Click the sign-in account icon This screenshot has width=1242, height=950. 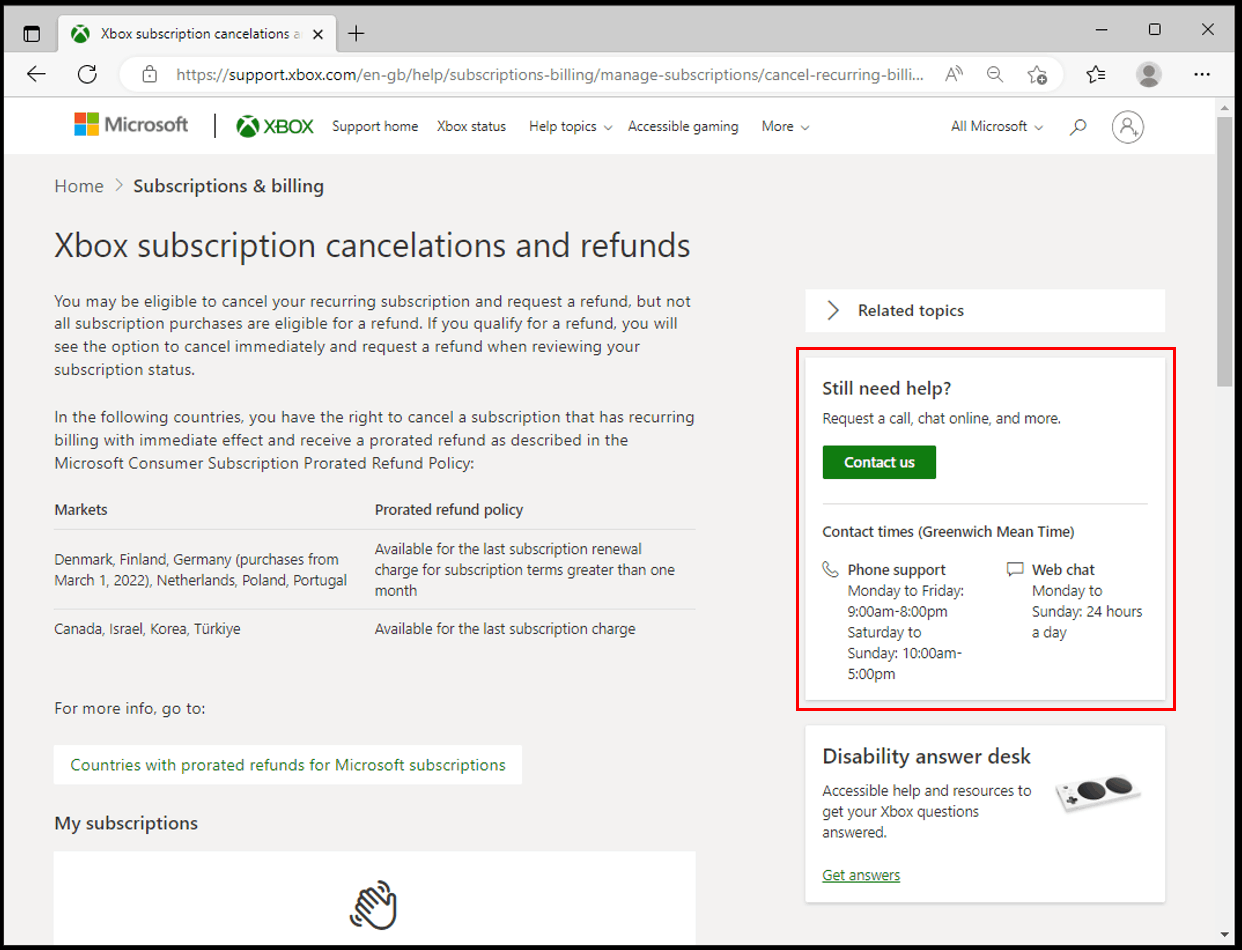click(x=1128, y=126)
